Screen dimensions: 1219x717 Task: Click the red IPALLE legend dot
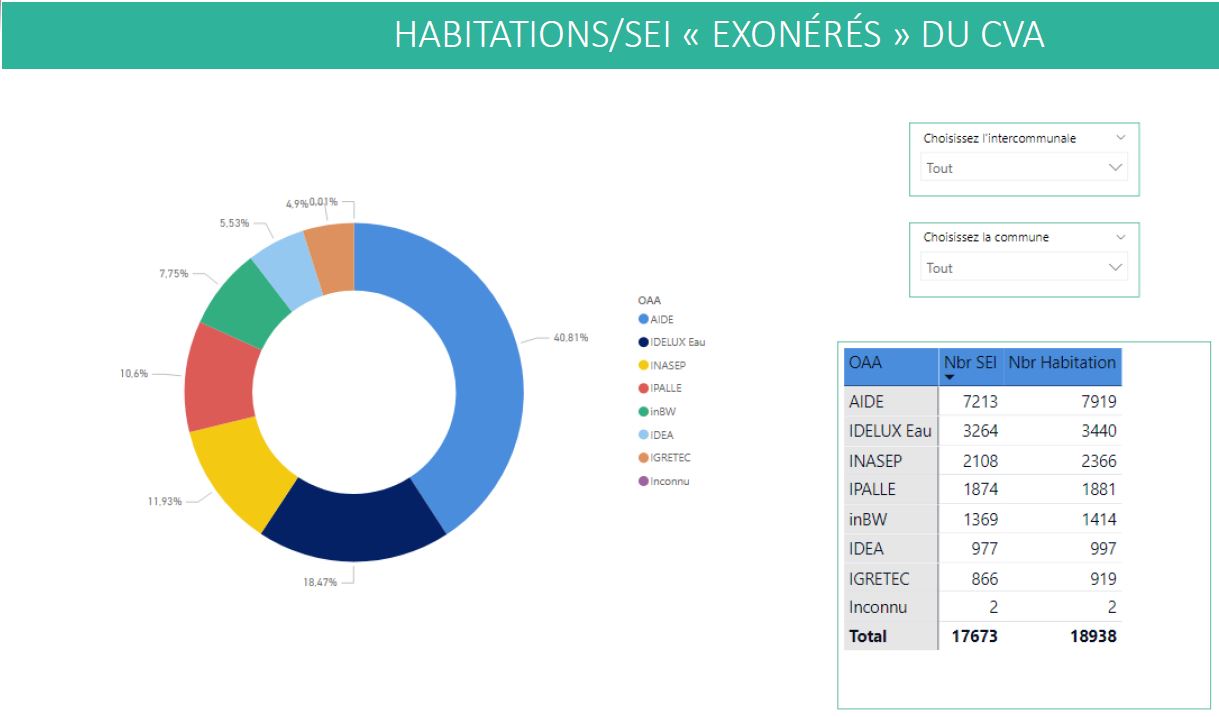643,388
